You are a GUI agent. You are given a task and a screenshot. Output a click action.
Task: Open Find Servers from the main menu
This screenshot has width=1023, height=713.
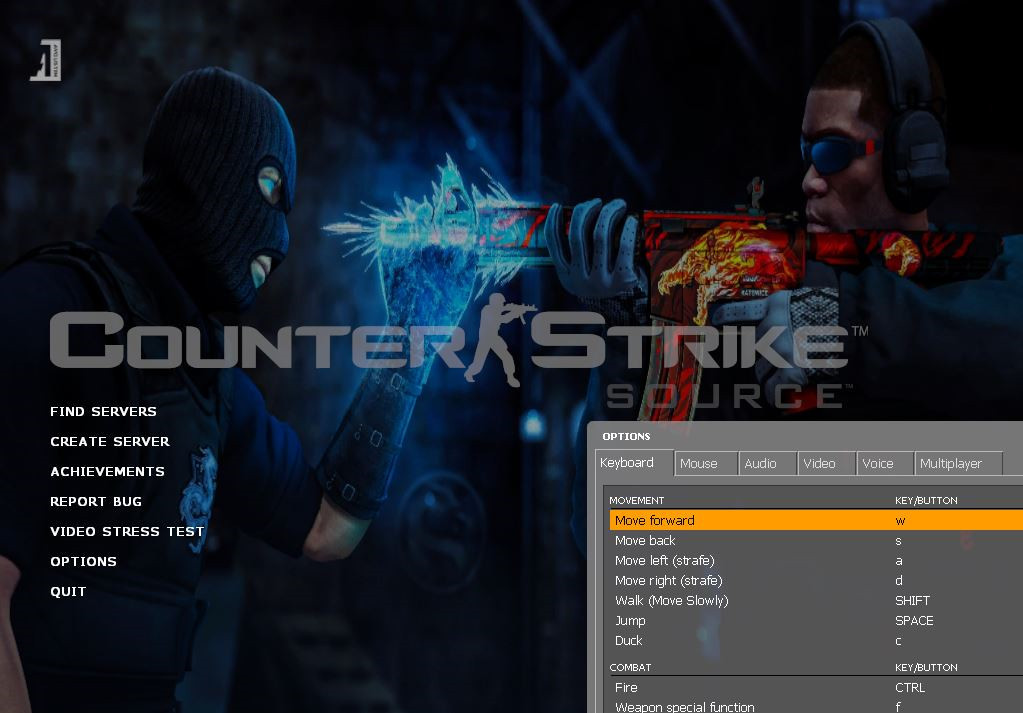click(x=103, y=411)
